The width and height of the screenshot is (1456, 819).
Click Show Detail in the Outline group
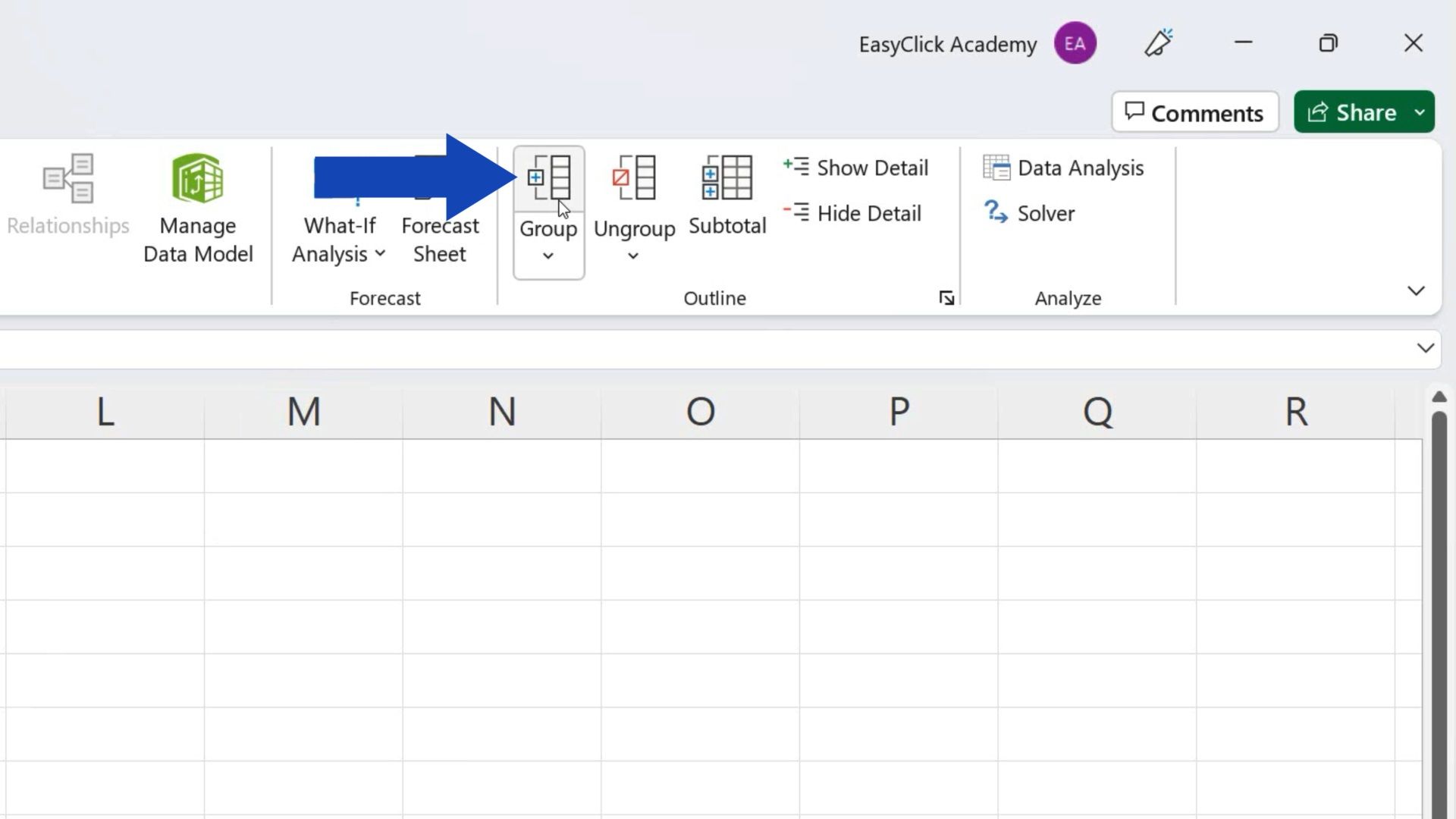[x=857, y=168]
